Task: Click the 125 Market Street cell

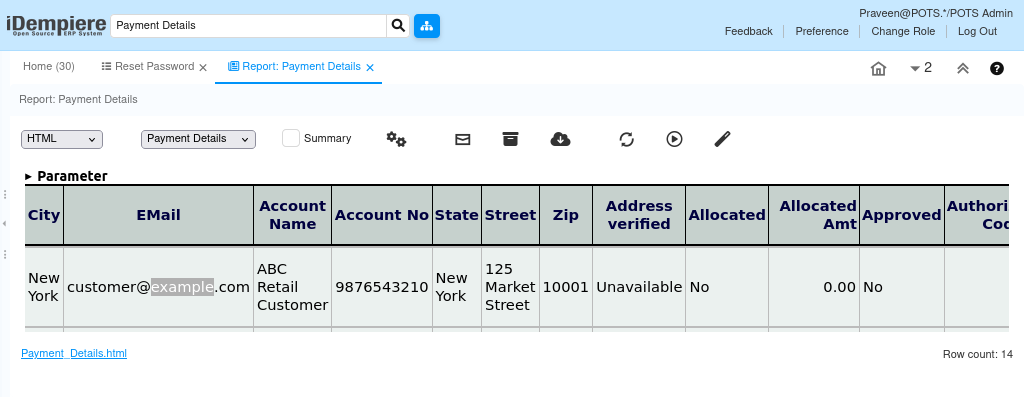Action: click(511, 287)
